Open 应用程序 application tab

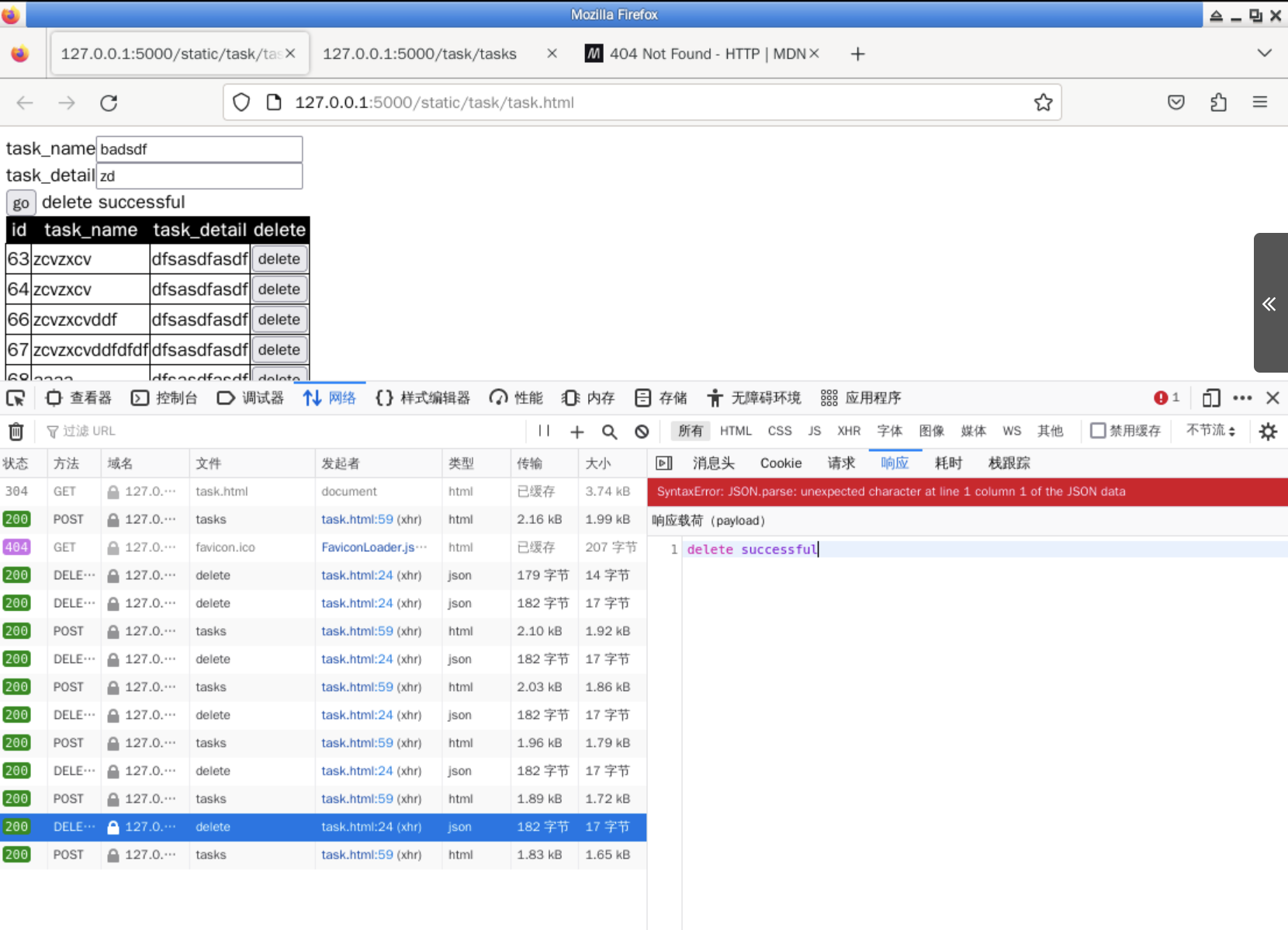[861, 398]
